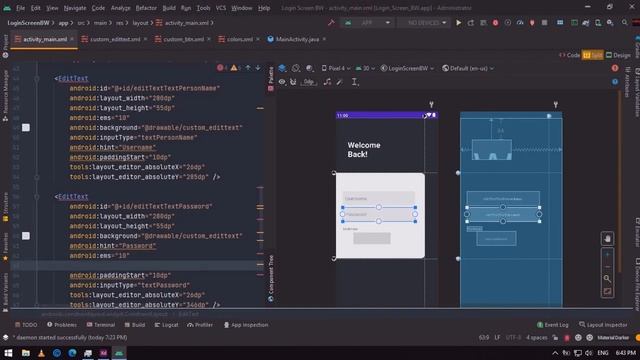Click the red Debug app icon
Image resolution: width=640 pixels, height=360 pixels.
pos(495,23)
